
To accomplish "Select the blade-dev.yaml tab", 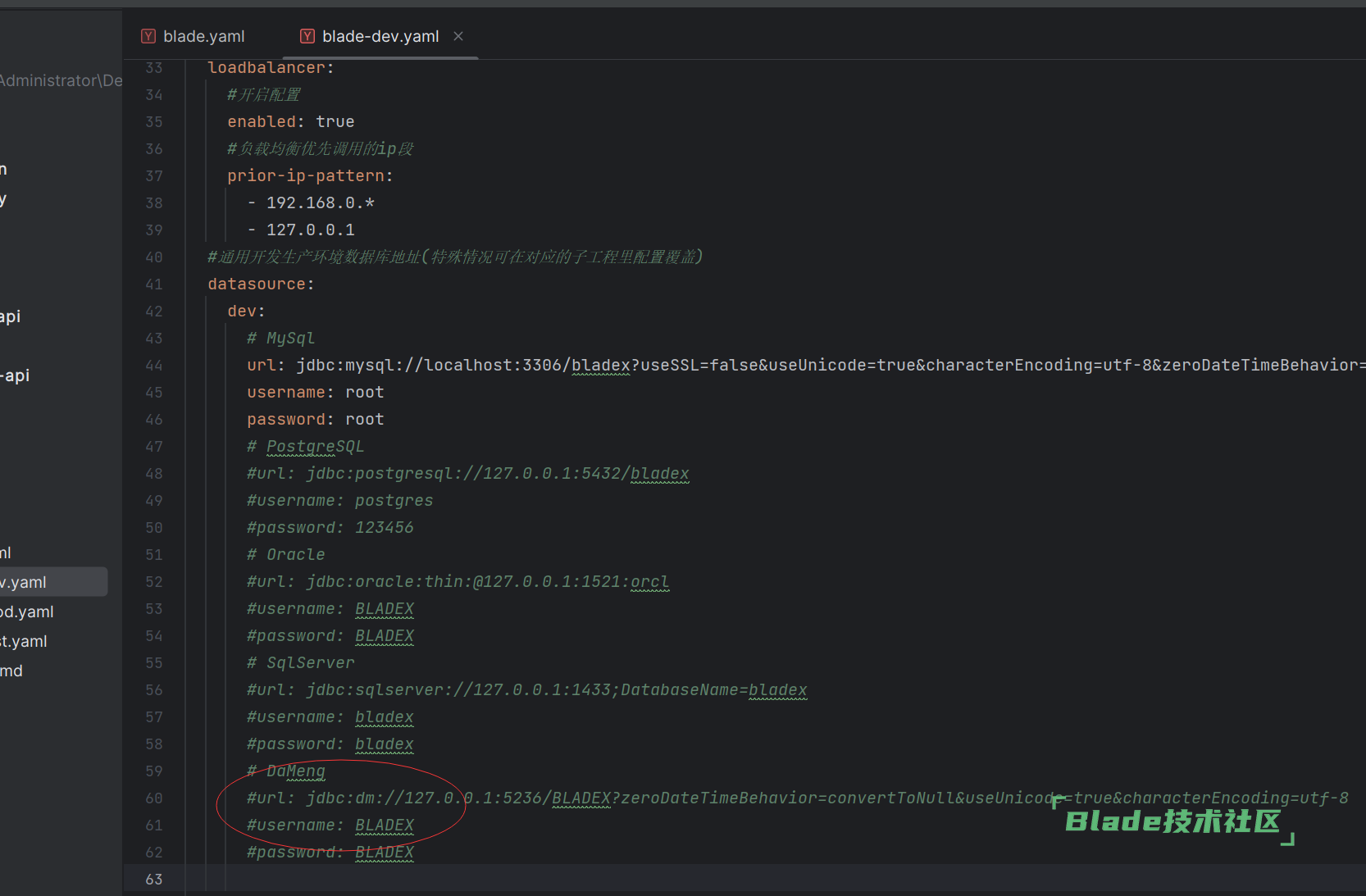I will coord(380,36).
